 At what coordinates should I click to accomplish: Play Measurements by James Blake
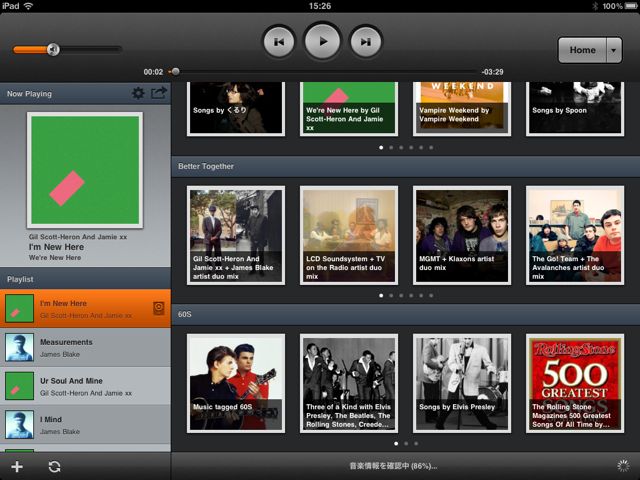coord(85,348)
